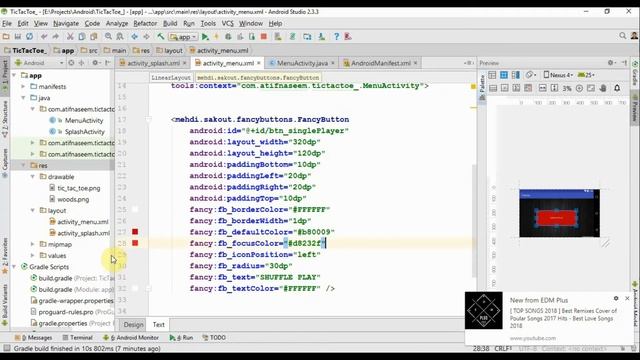
Task: Open the 0: Messages tool button
Action: click(33, 338)
